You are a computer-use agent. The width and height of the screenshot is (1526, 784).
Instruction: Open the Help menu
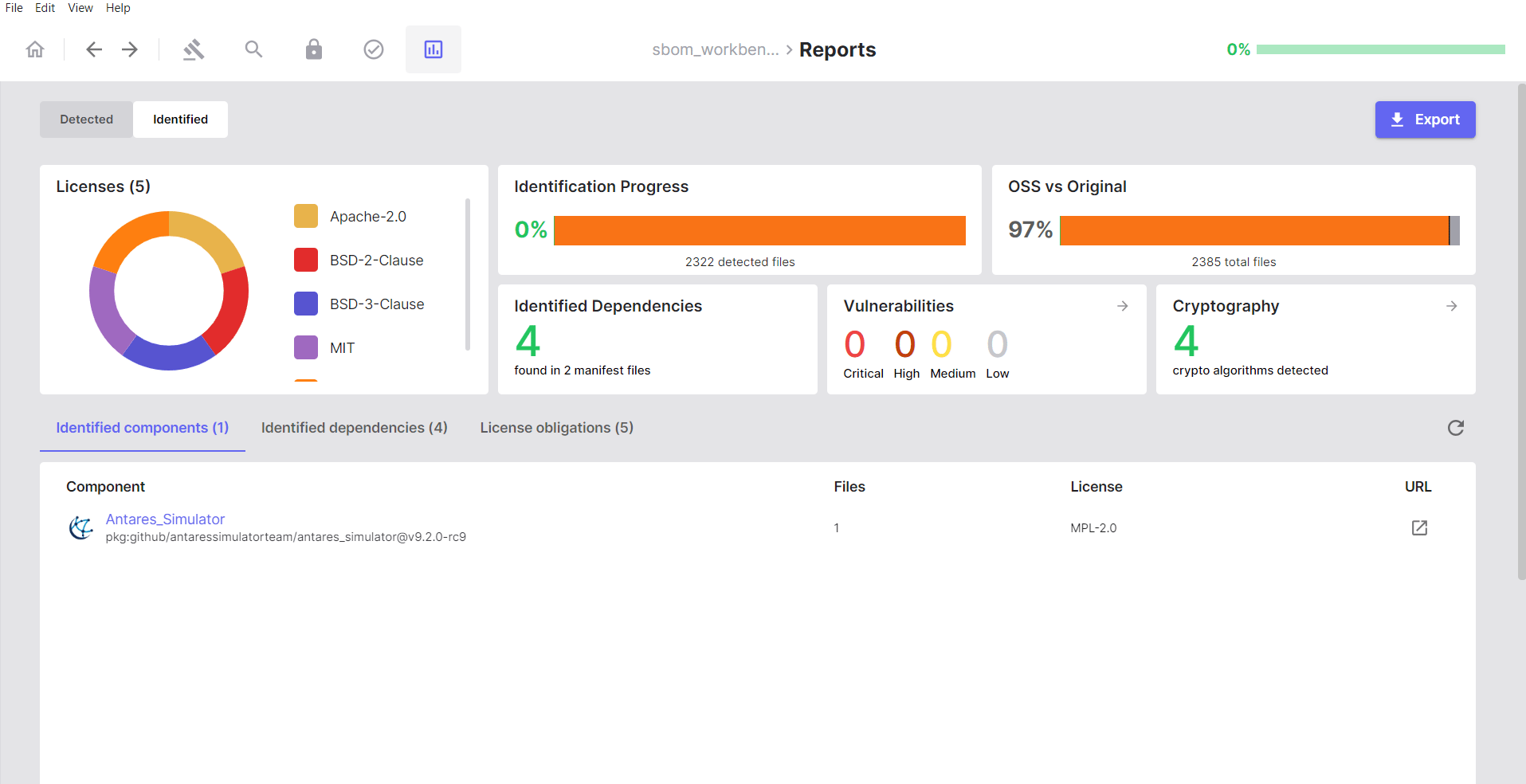click(118, 8)
